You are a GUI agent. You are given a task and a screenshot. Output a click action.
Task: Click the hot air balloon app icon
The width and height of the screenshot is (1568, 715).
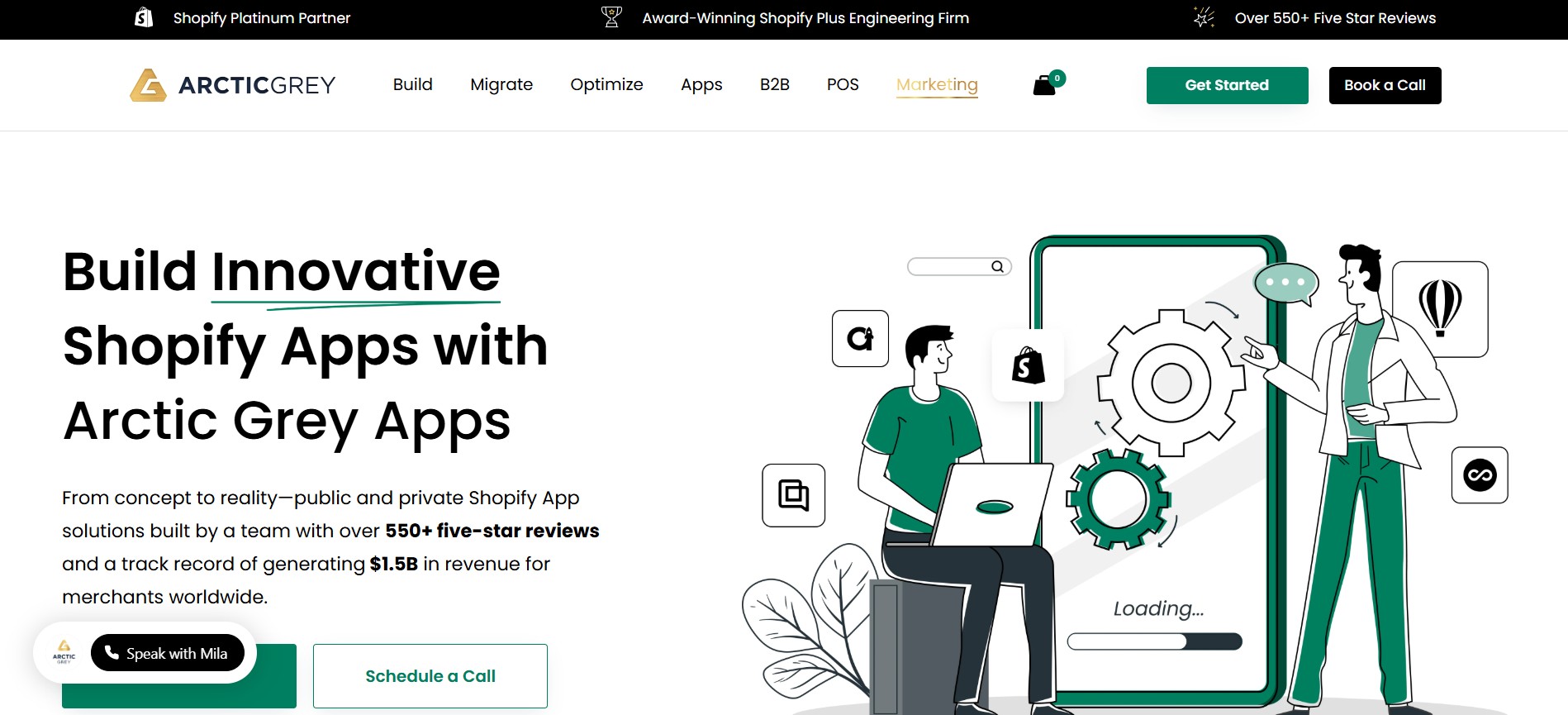pos(1440,308)
